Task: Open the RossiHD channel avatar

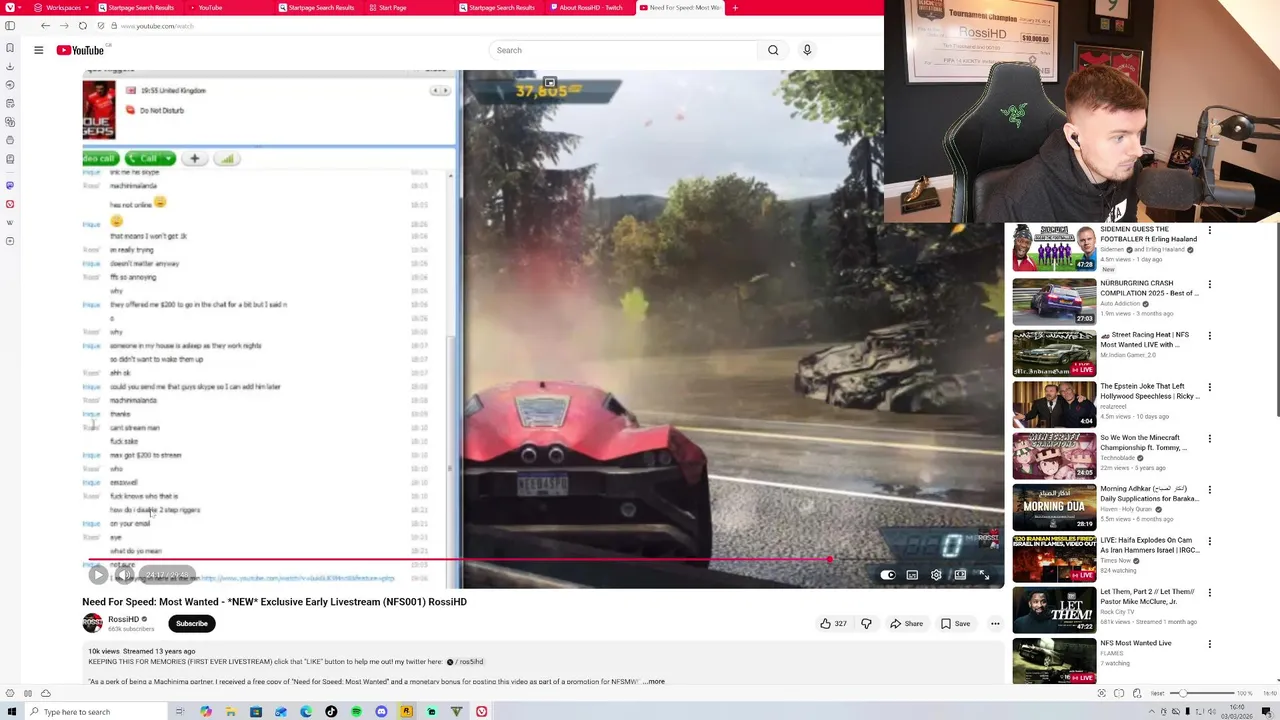Action: point(92,623)
